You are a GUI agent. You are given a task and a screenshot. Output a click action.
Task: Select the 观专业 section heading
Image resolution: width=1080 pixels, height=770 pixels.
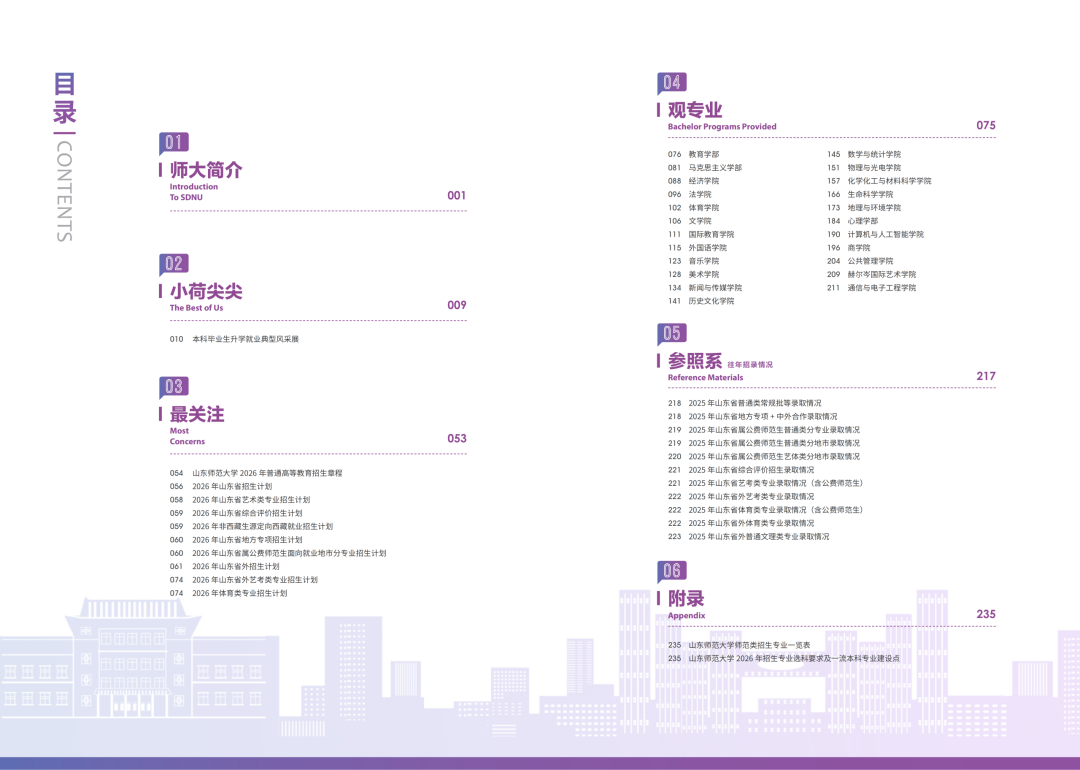pyautogui.click(x=695, y=110)
